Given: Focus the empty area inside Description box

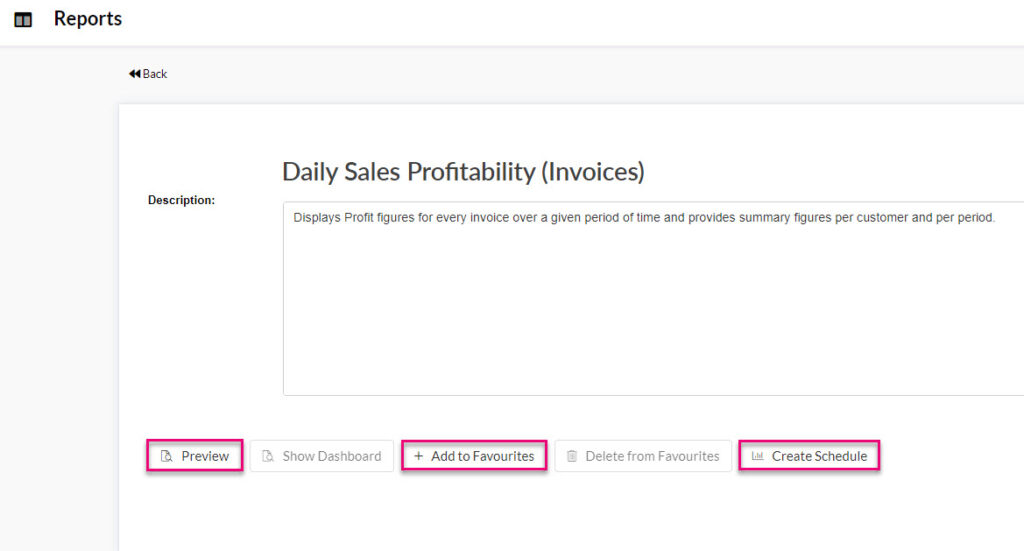Looking at the screenshot, I should (653, 307).
